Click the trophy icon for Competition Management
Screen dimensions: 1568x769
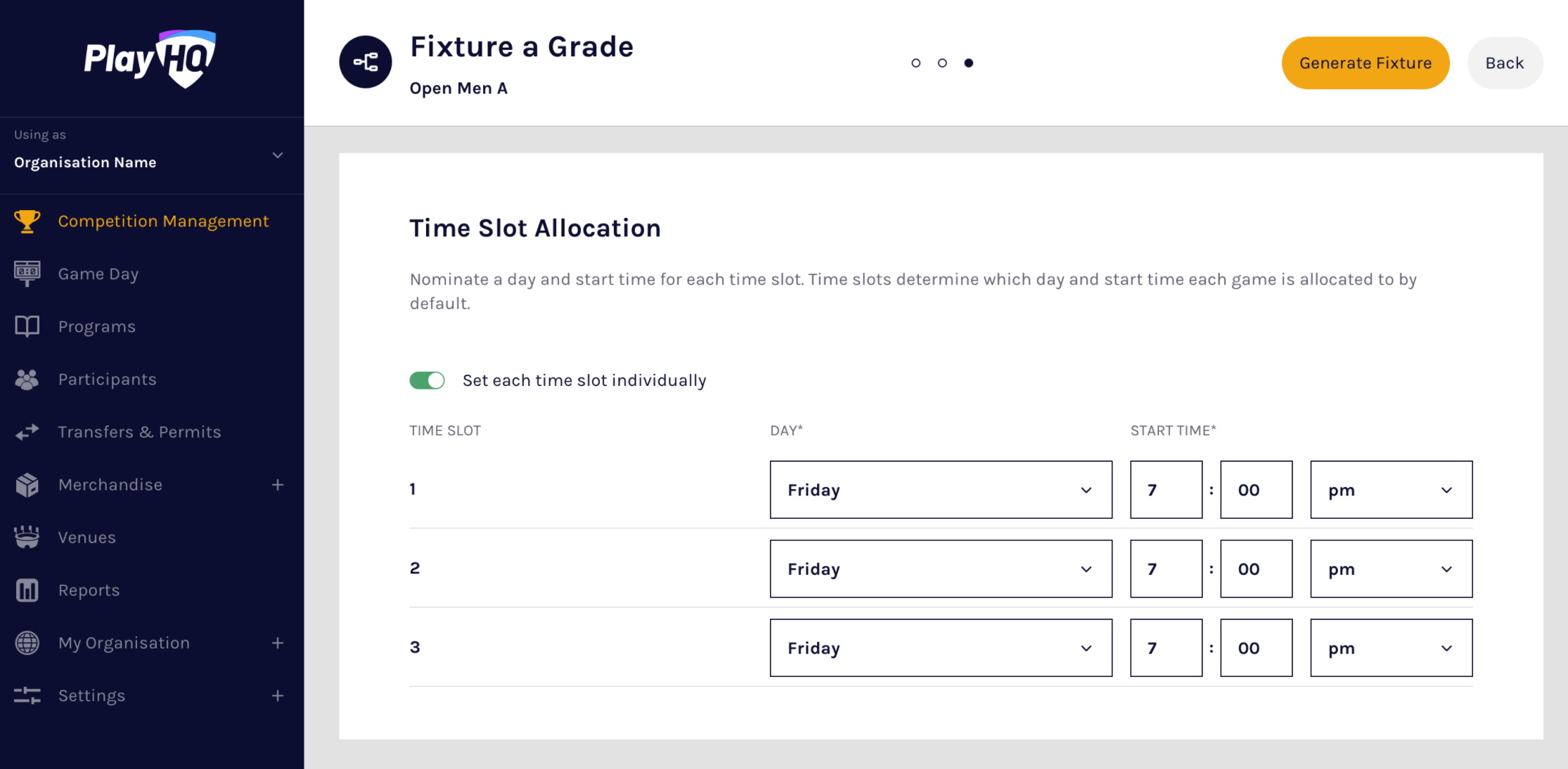[27, 221]
